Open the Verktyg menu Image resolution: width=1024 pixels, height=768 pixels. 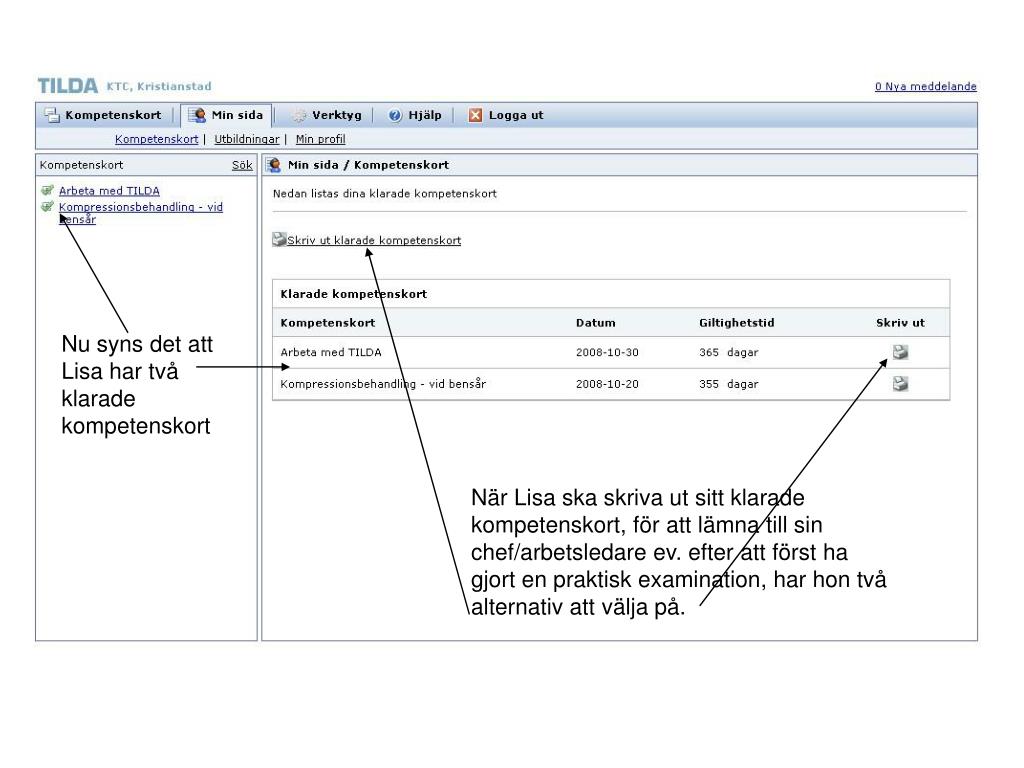coord(327,116)
